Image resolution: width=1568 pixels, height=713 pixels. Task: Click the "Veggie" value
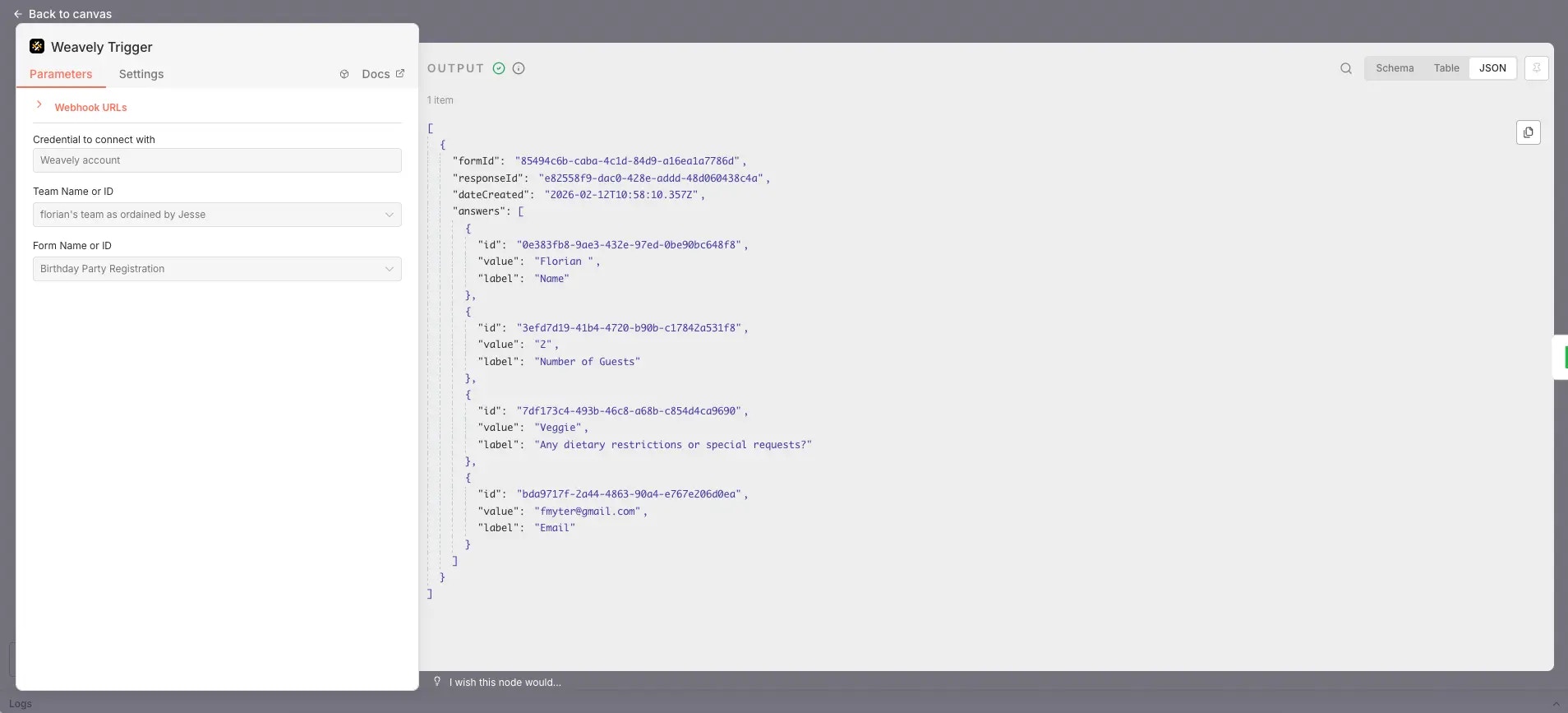(558, 428)
